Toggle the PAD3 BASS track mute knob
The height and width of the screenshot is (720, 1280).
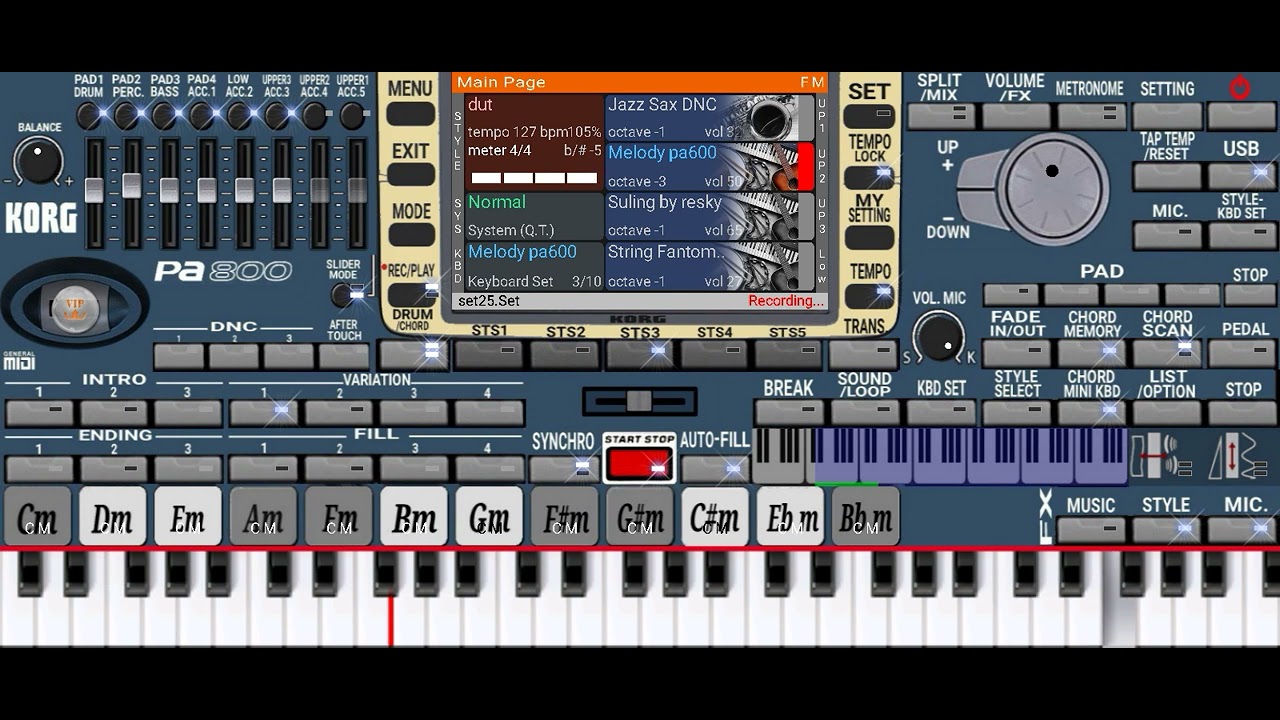[165, 116]
